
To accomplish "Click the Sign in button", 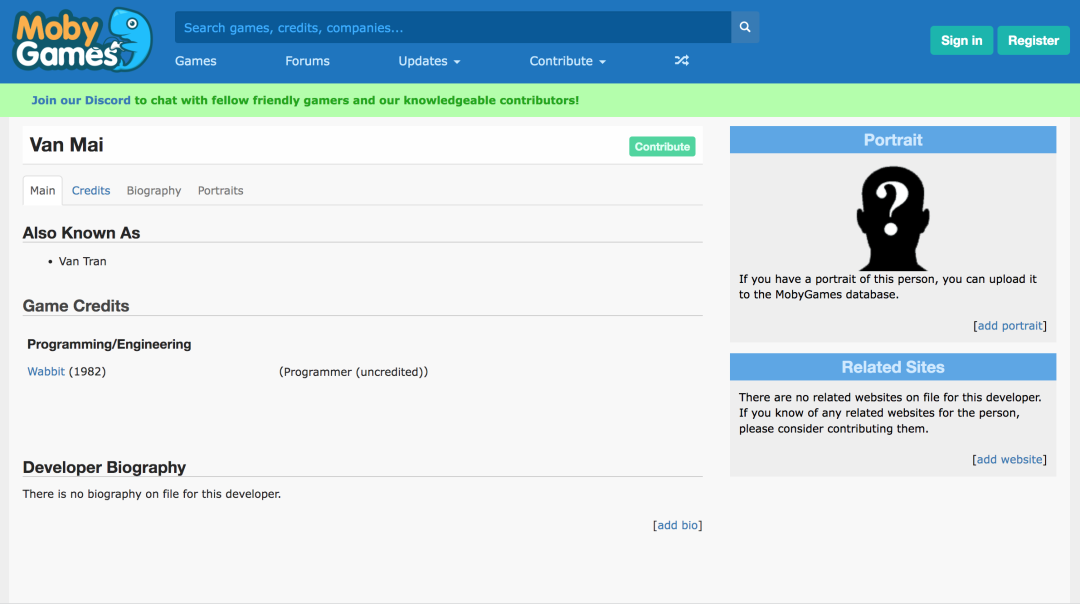I will click(x=962, y=41).
